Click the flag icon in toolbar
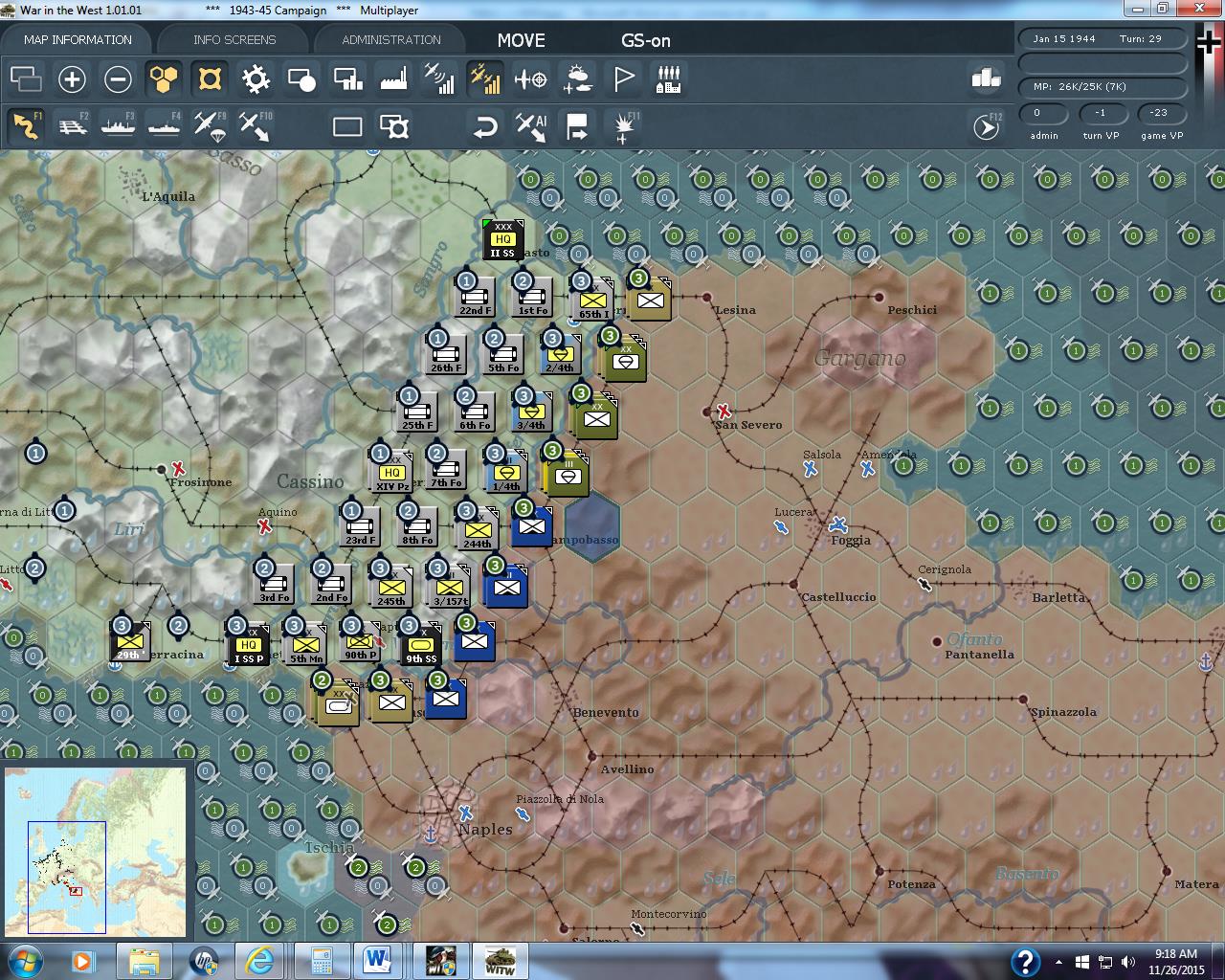 (623, 78)
